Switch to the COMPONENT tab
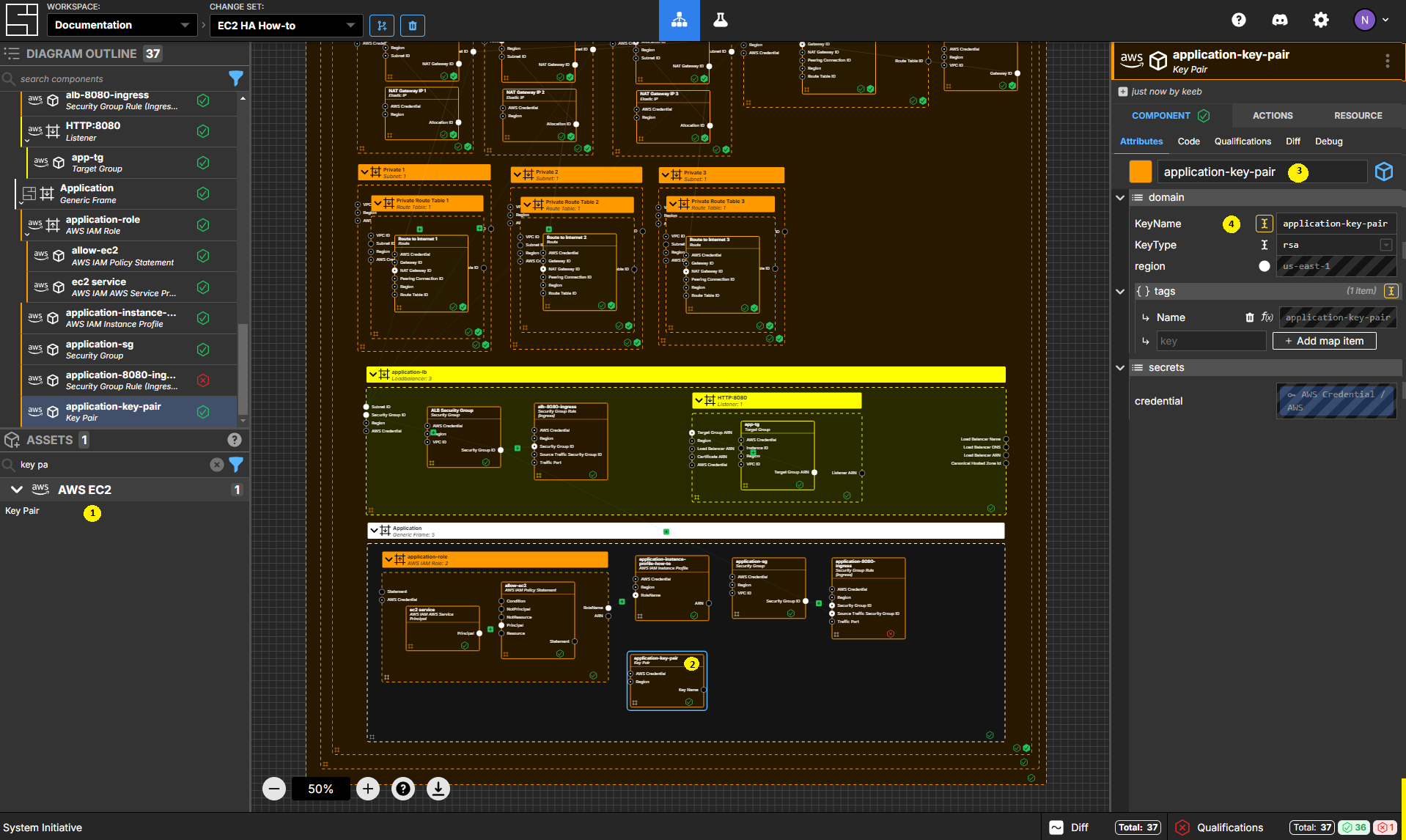 coord(1171,116)
